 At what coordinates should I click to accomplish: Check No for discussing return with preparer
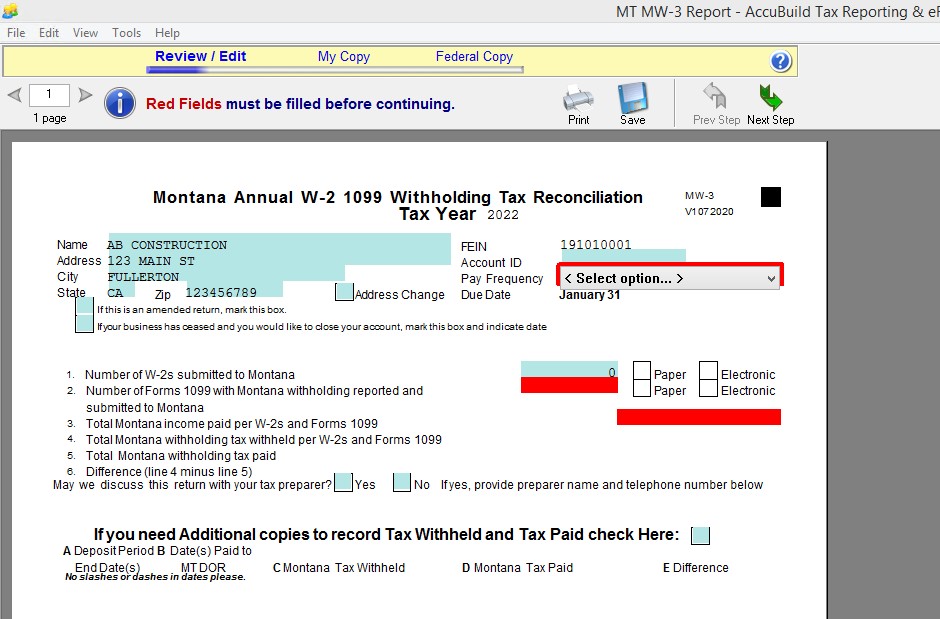[402, 482]
